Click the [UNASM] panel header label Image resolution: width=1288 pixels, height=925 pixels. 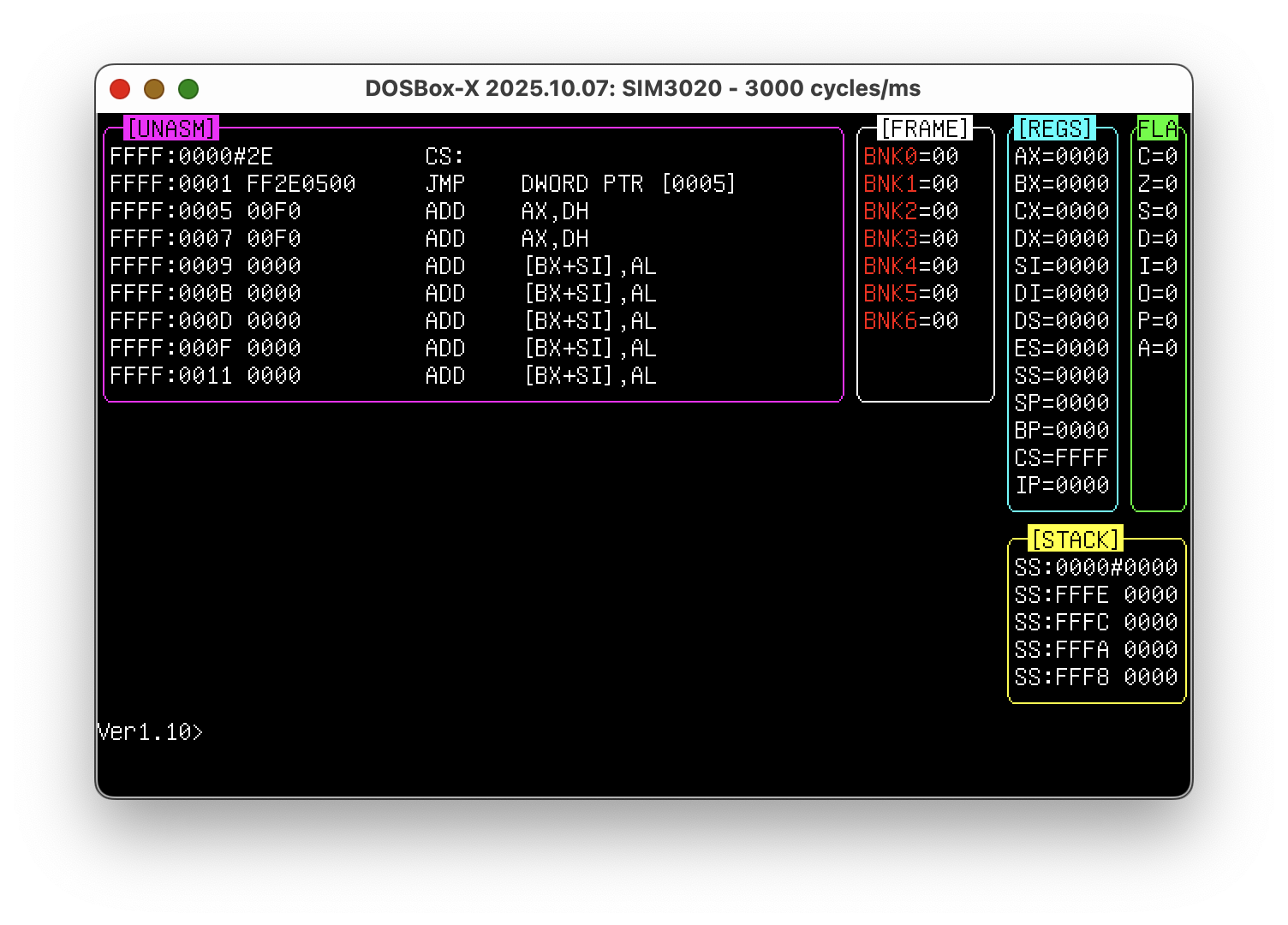(171, 128)
